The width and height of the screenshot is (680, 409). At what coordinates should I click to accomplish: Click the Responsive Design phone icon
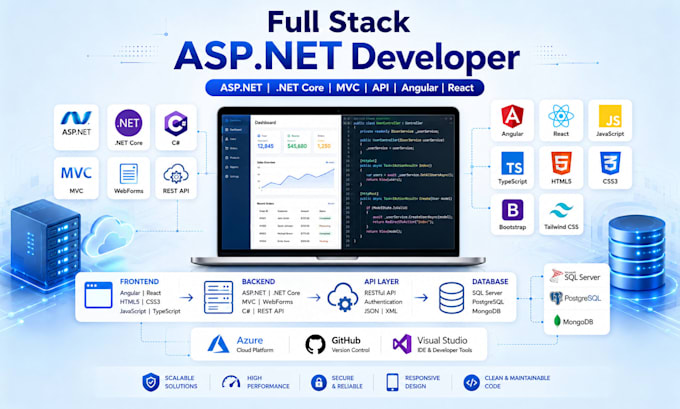[x=392, y=382]
